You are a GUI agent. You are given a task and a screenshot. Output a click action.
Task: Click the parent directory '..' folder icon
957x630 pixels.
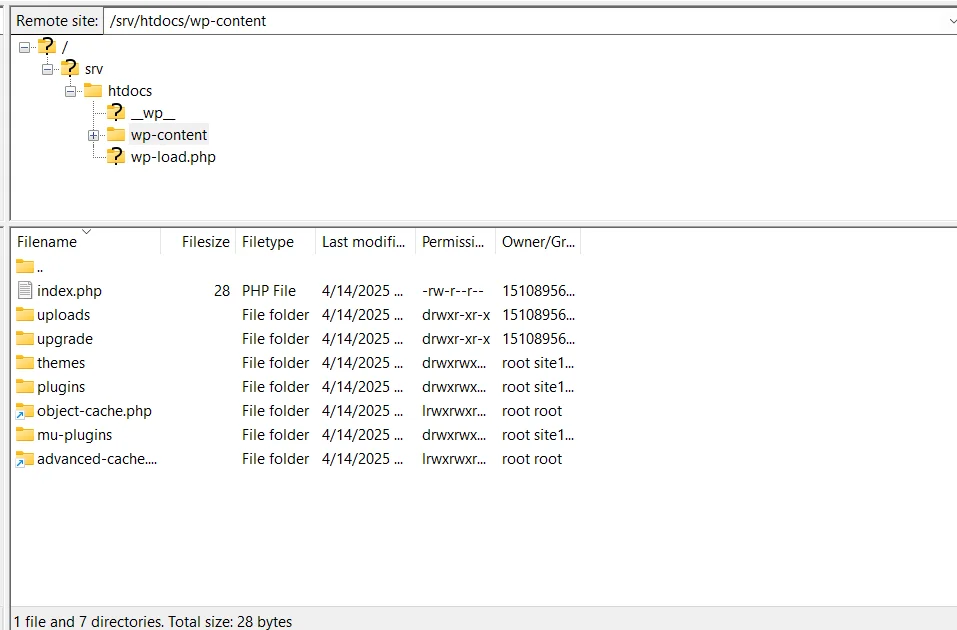25,266
